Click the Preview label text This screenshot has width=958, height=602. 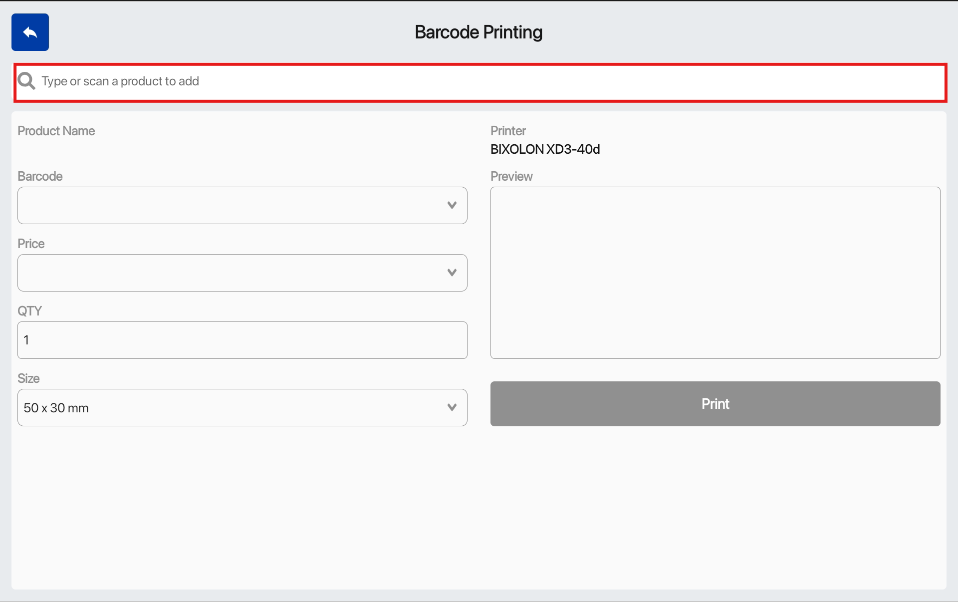[x=511, y=177]
